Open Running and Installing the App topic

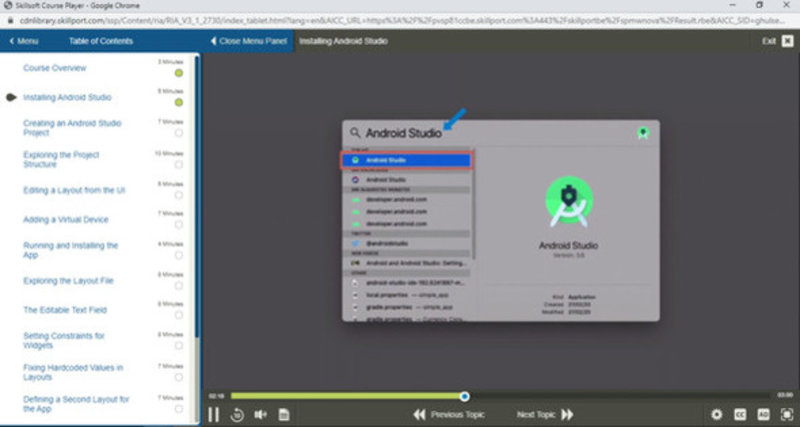70,250
